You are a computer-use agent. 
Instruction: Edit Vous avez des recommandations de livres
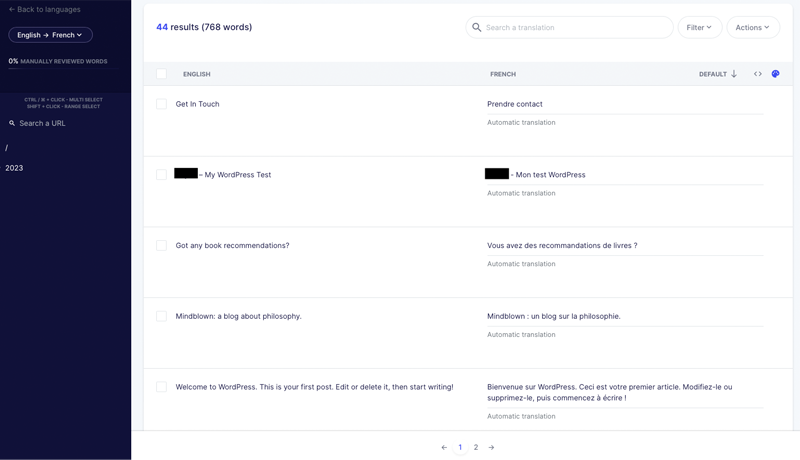coord(562,245)
